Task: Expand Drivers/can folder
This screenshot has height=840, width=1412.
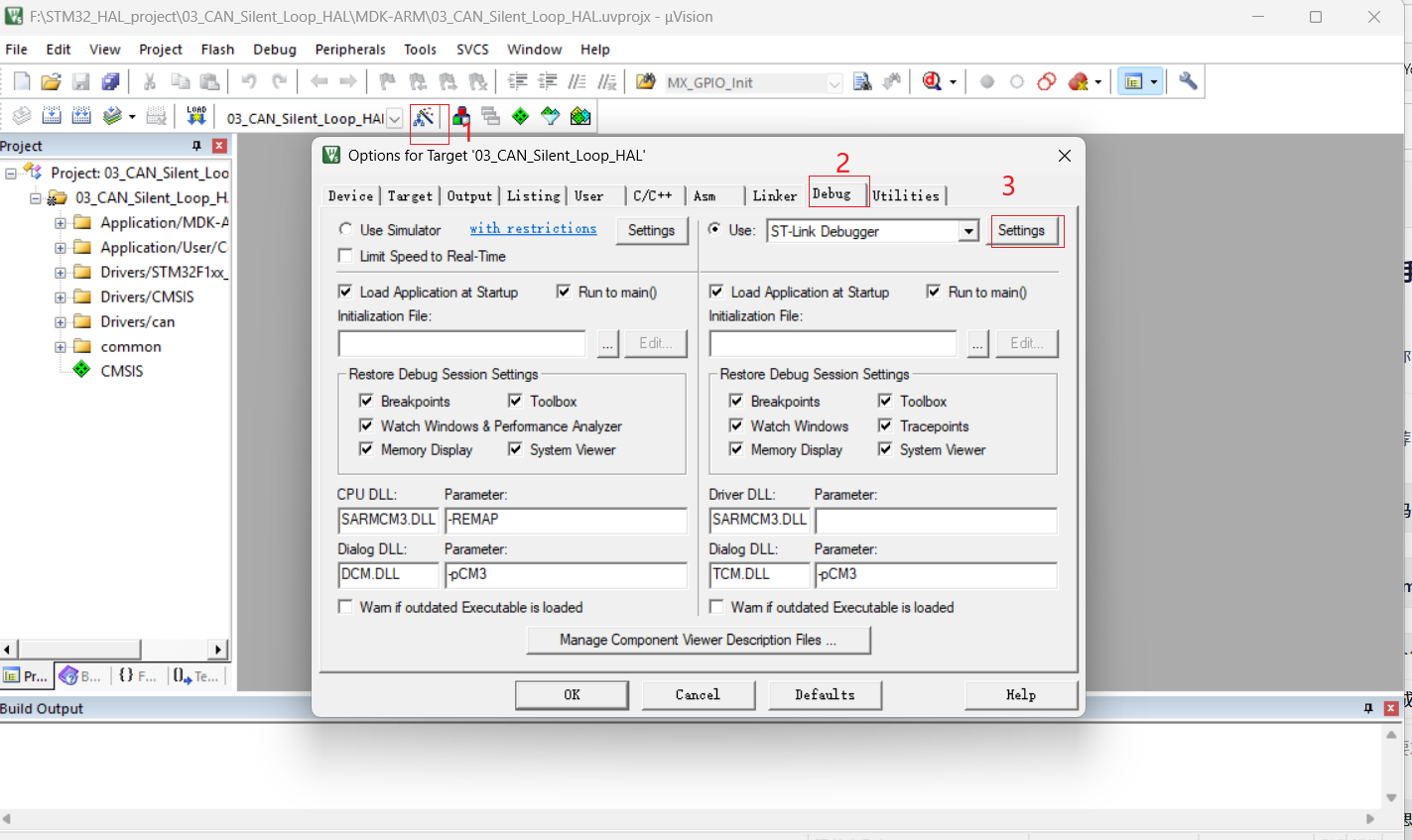Action: [61, 321]
